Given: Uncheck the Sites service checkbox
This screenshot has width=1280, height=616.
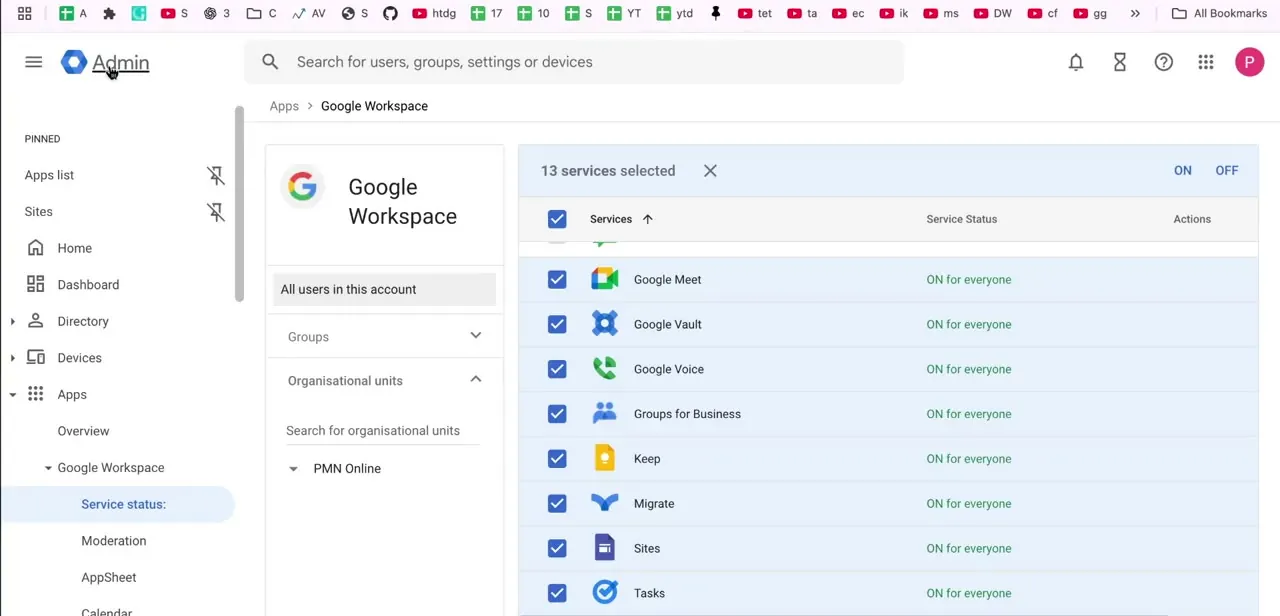Looking at the screenshot, I should tap(557, 548).
